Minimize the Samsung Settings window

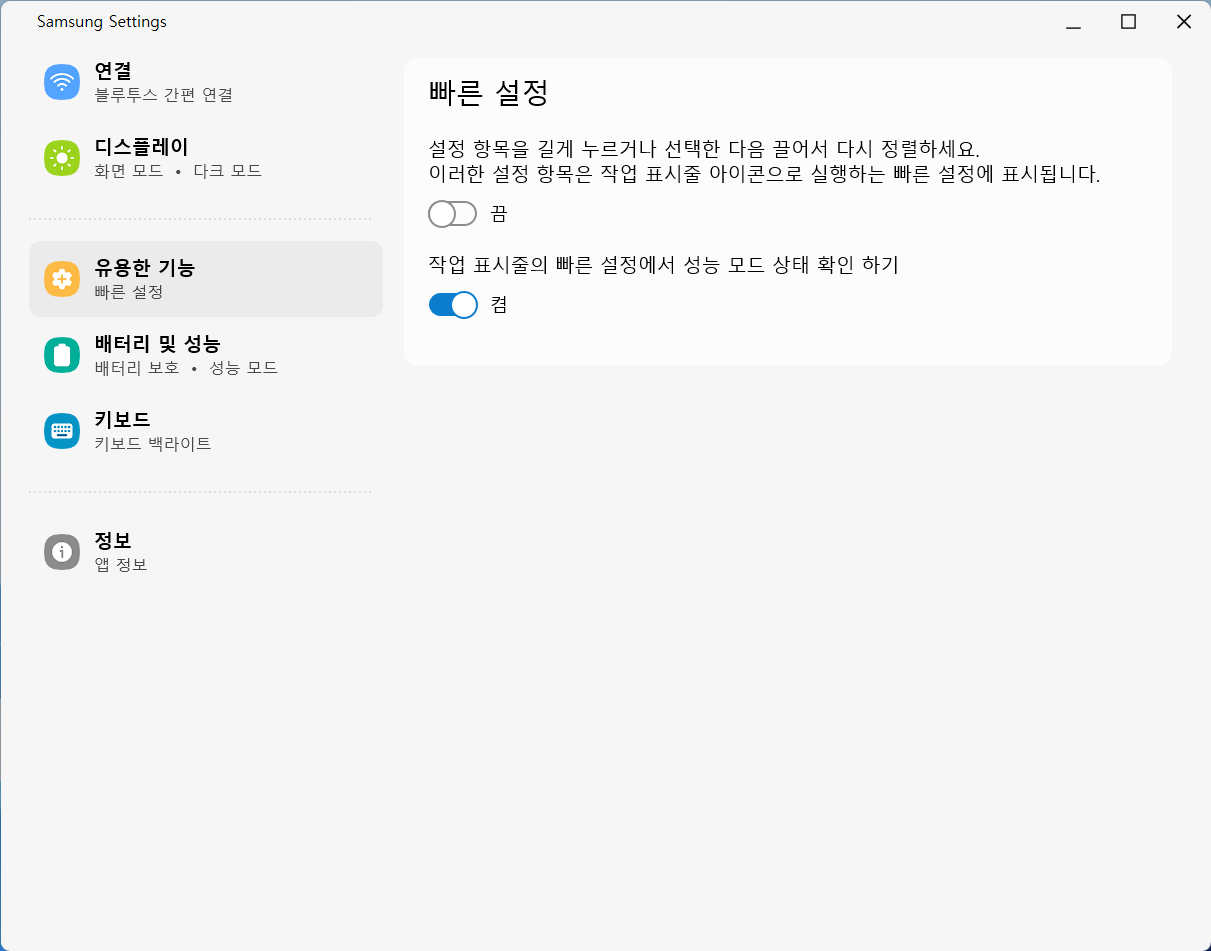pyautogui.click(x=1074, y=22)
